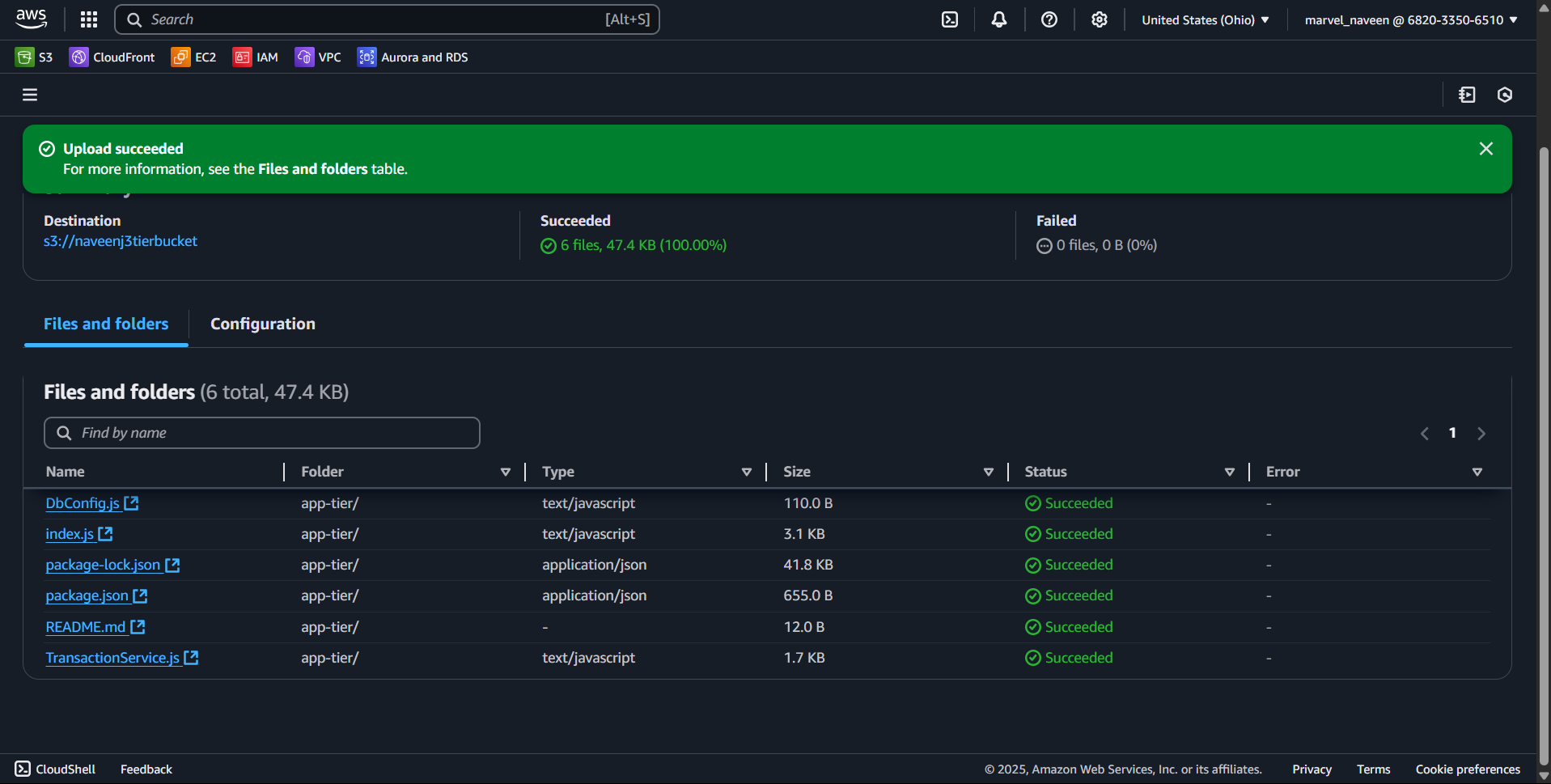Click the Name column header
This screenshot has width=1551, height=784.
point(66,472)
